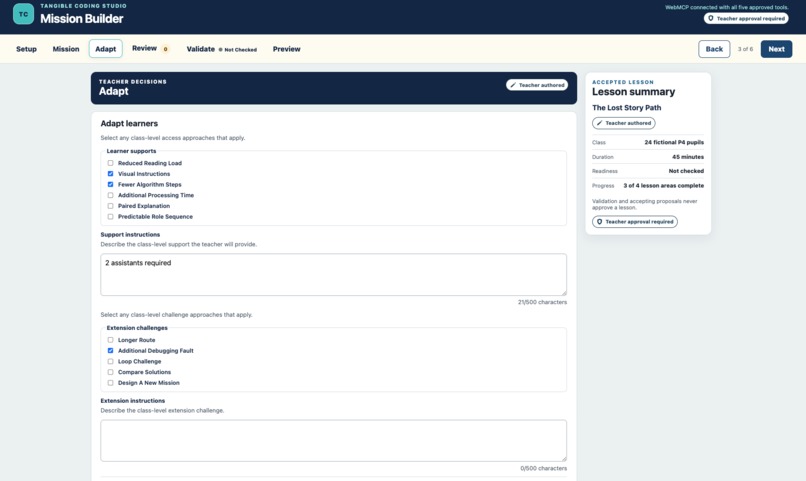Click the Back button
Screen dimensions: 806x481
(714, 49)
